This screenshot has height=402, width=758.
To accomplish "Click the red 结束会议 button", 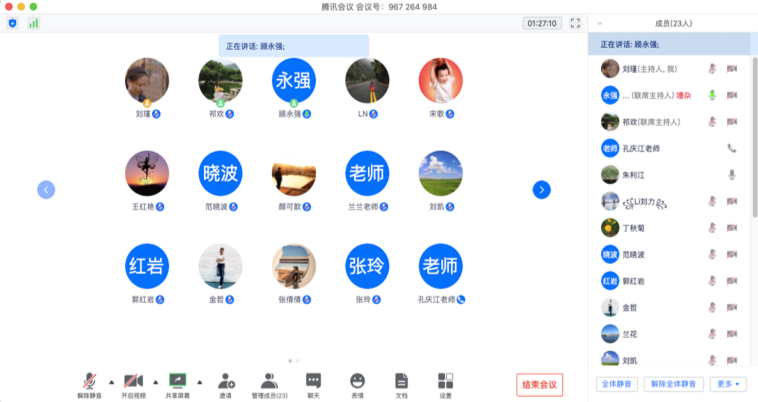I will [x=540, y=384].
